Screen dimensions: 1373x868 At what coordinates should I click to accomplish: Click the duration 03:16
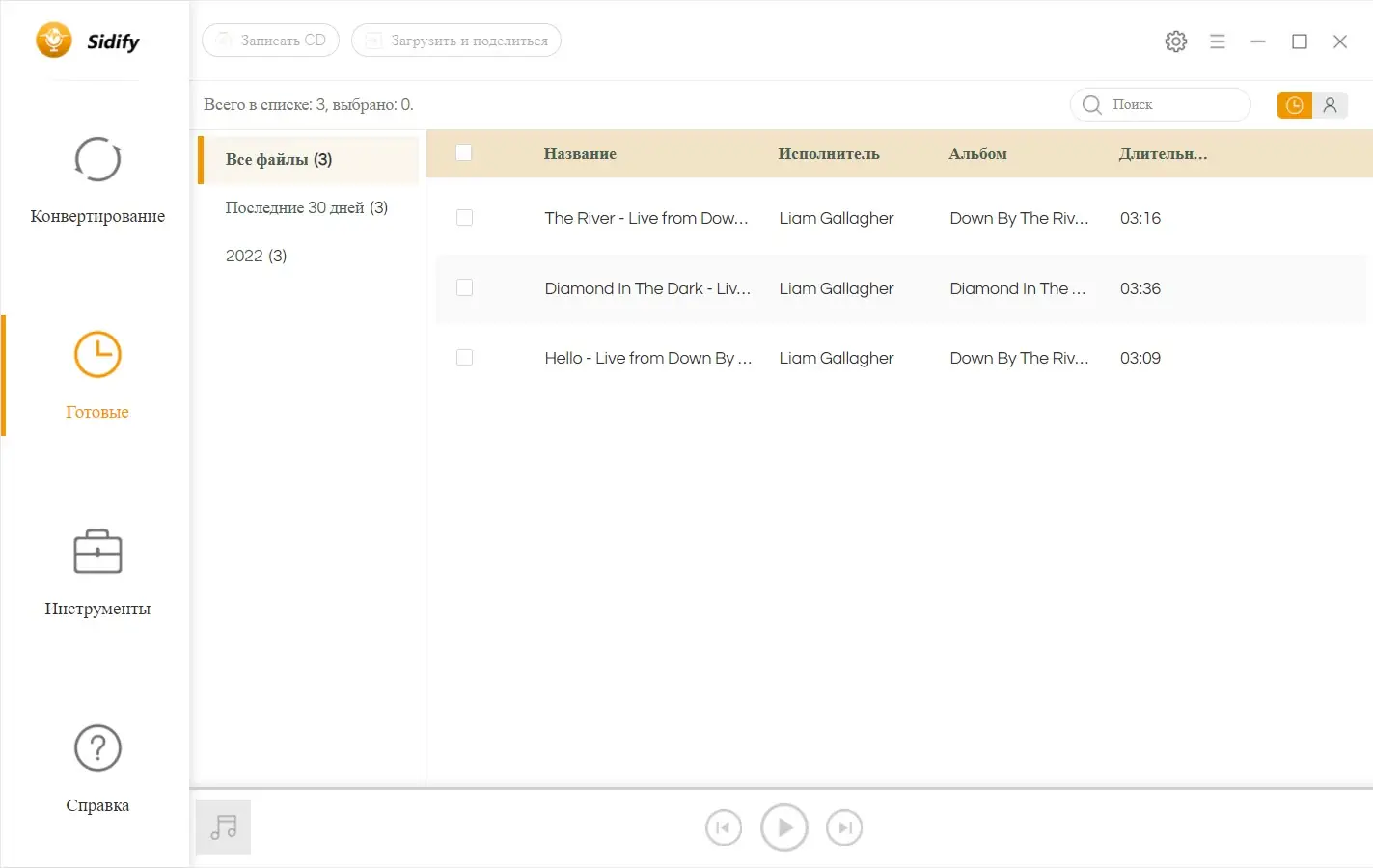pyautogui.click(x=1140, y=218)
